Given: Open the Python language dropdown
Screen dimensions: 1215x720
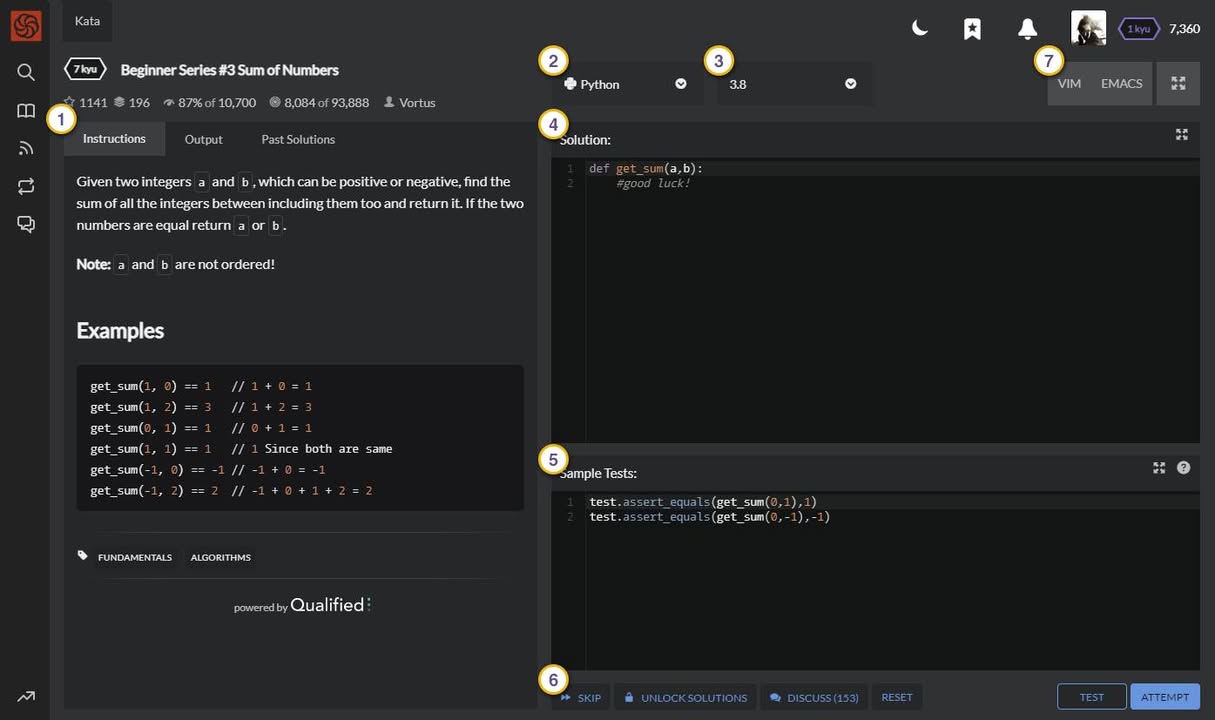Looking at the screenshot, I should 625,84.
